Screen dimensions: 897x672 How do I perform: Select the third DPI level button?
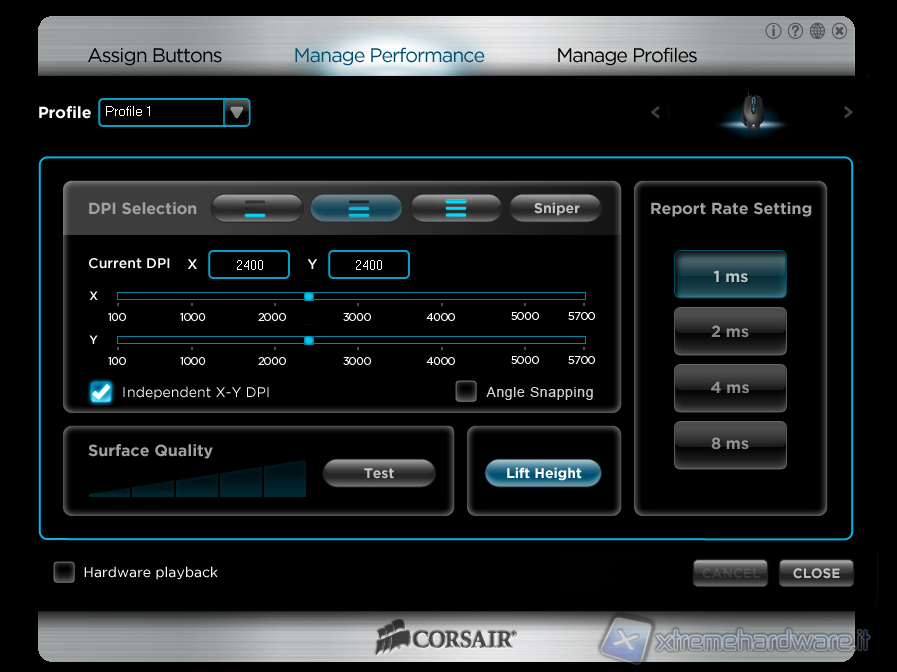tap(456, 208)
